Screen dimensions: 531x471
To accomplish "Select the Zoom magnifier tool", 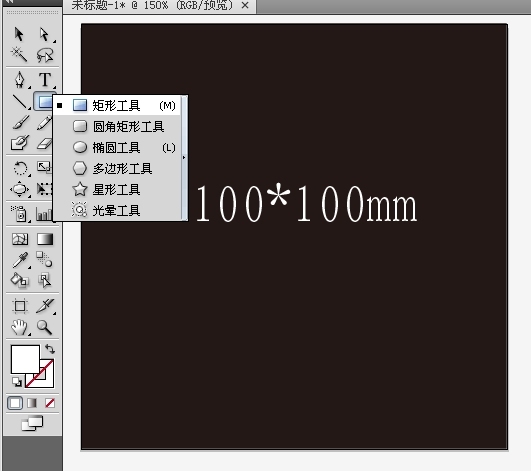I will [44, 327].
